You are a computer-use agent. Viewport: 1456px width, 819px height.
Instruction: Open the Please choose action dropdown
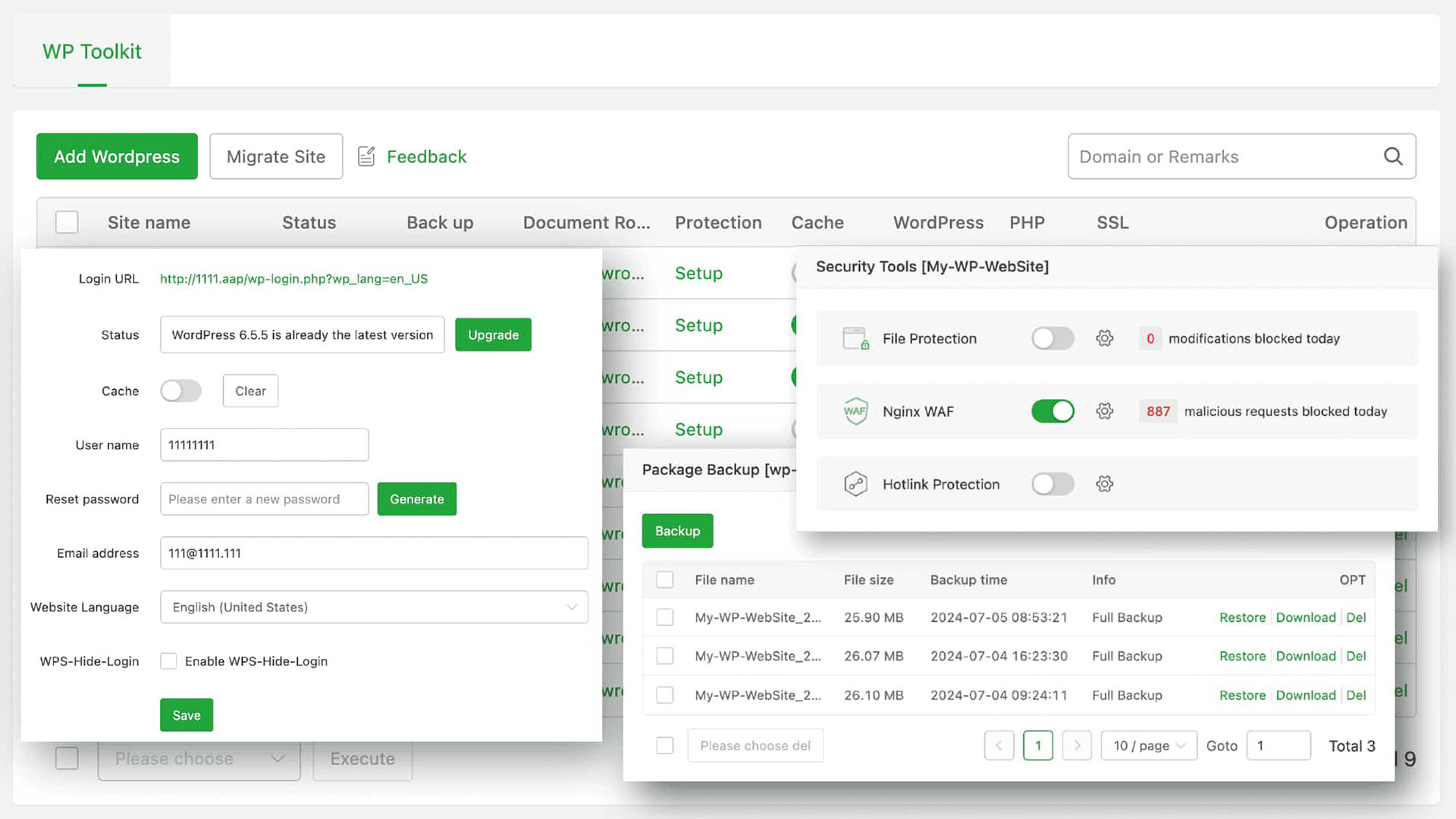199,758
